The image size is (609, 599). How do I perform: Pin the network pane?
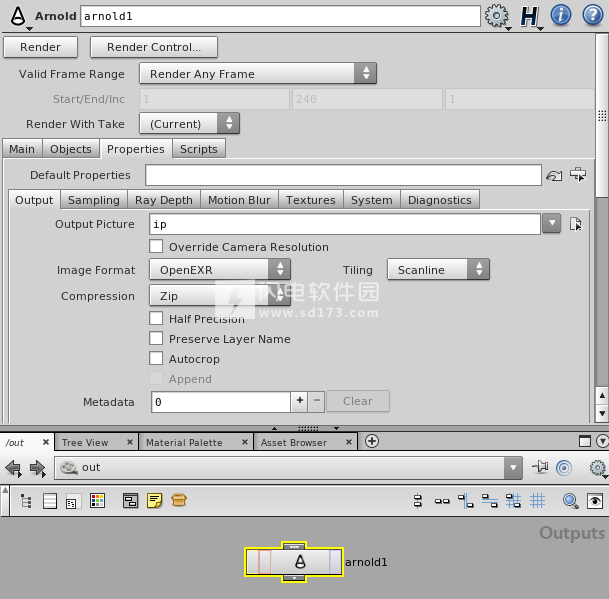[540, 467]
